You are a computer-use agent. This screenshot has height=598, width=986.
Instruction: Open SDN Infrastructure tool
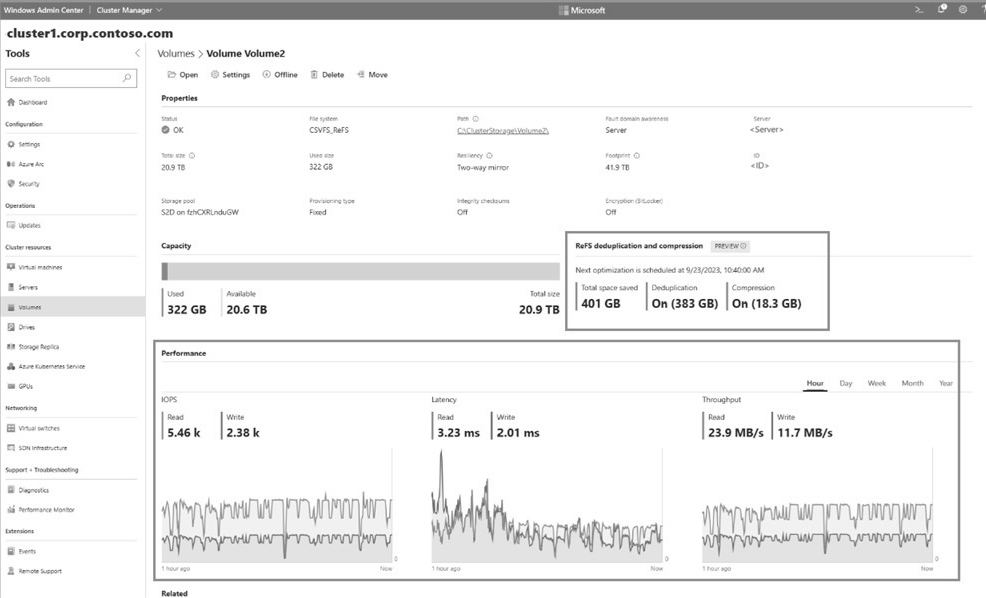click(37, 448)
